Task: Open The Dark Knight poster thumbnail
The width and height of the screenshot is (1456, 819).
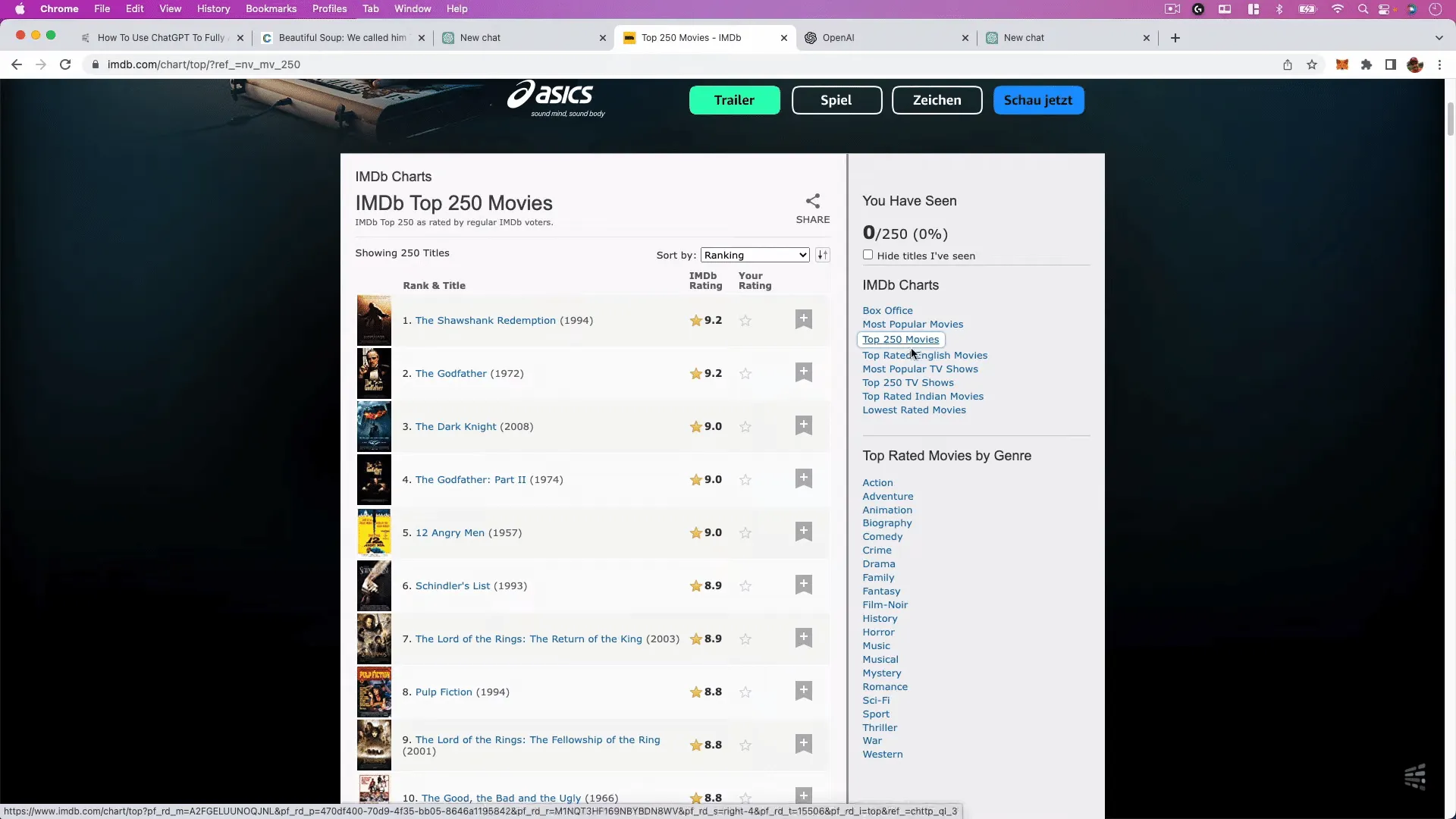Action: [374, 426]
